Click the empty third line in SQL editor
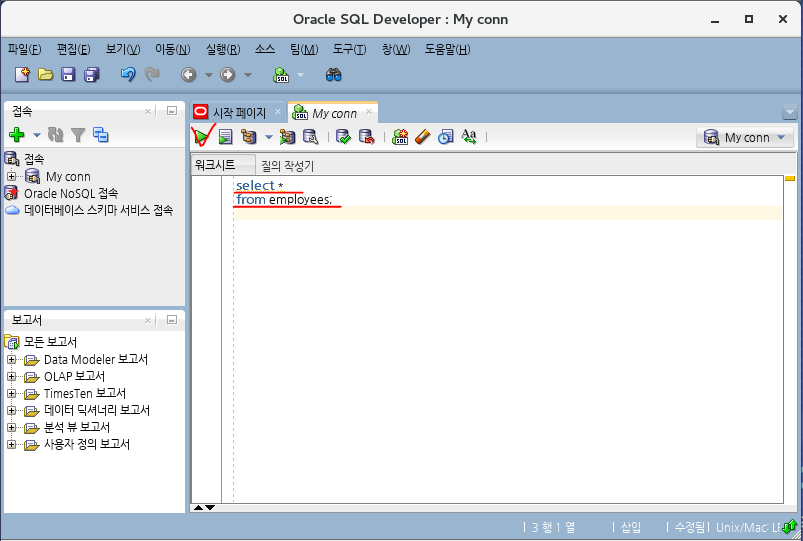Viewport: 803px width, 541px height. (509, 213)
